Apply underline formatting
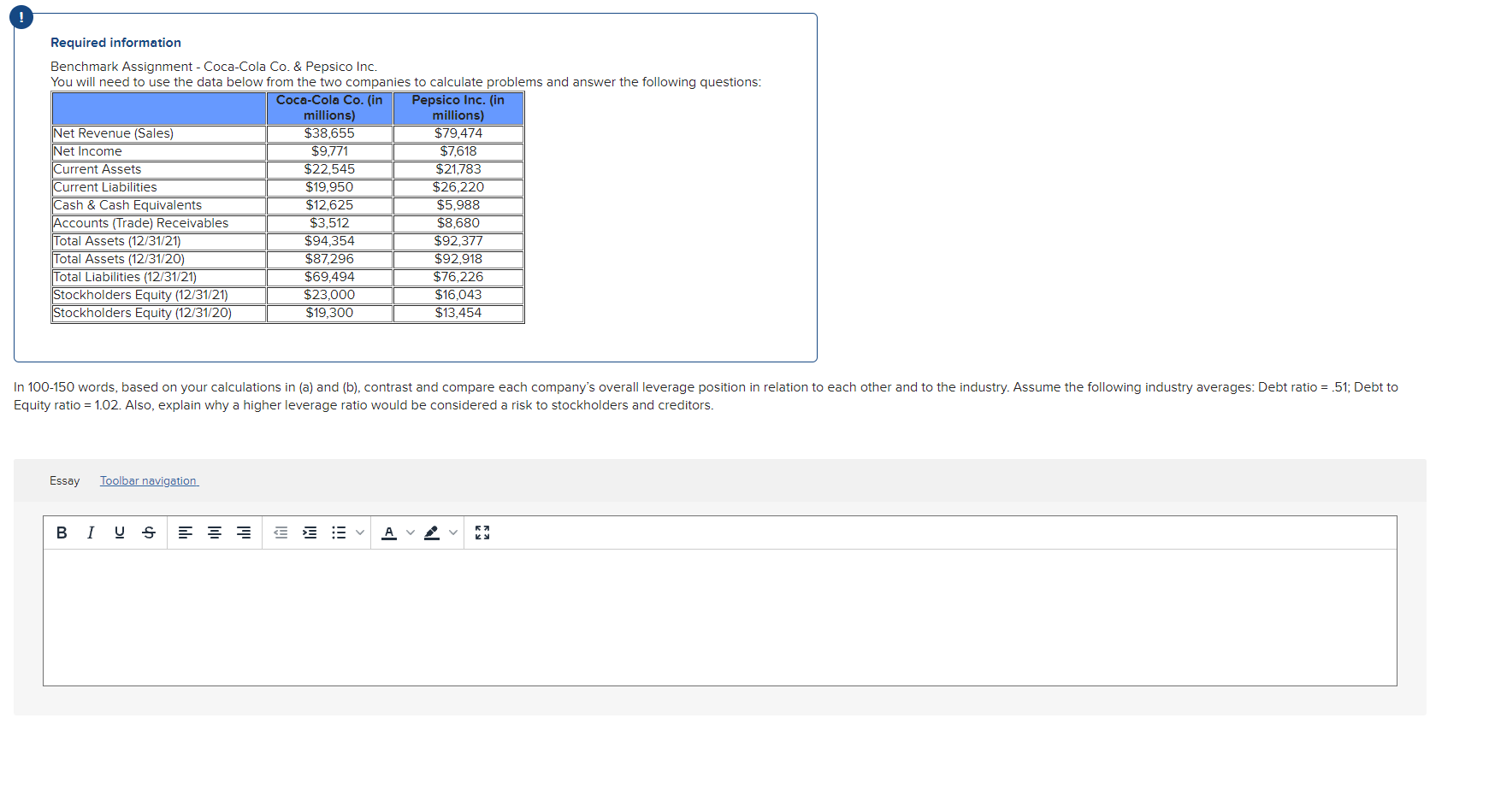Image resolution: width=1495 pixels, height=812 pixels. [x=119, y=533]
